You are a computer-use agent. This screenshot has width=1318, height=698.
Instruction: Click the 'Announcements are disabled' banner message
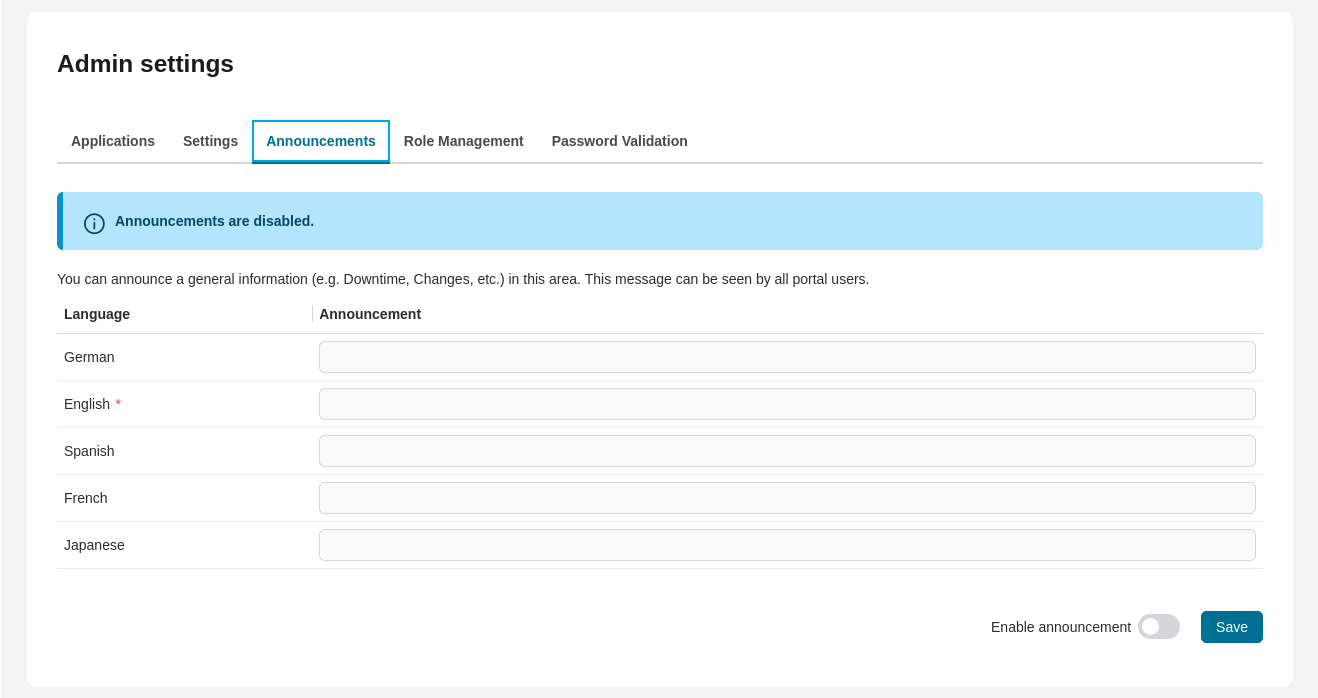click(214, 221)
